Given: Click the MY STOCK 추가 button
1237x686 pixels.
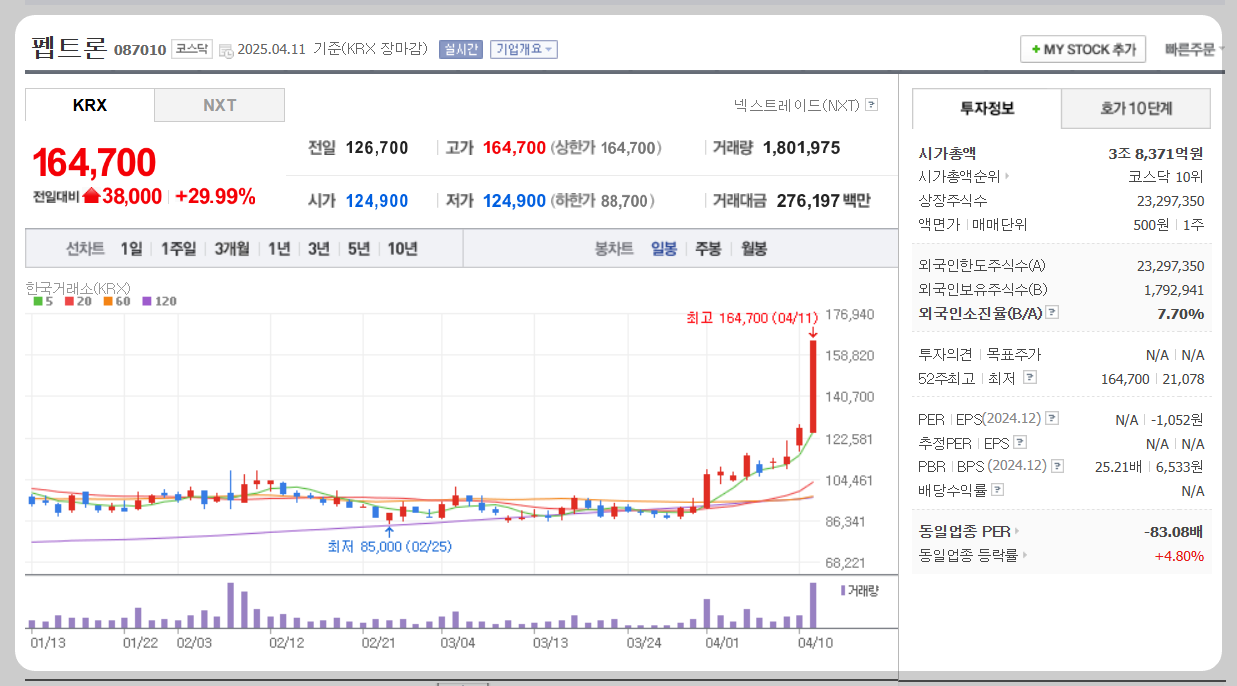Looking at the screenshot, I should [x=1083, y=48].
